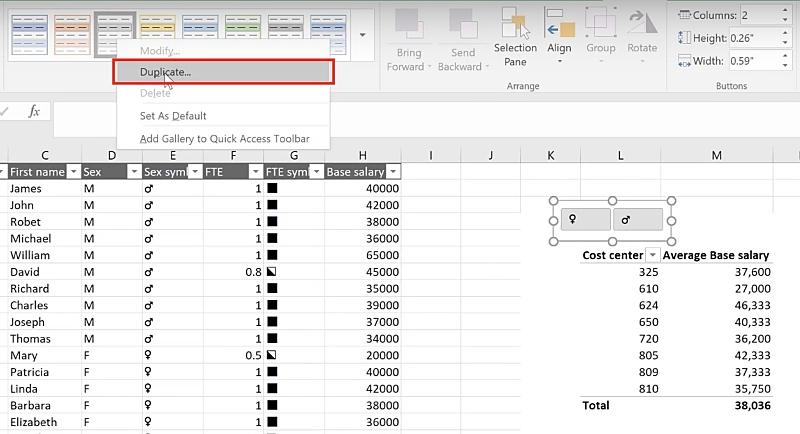This screenshot has height=434, width=800.
Task: Click Add Gallery to Quick Access Toolbar
Action: coord(224,138)
